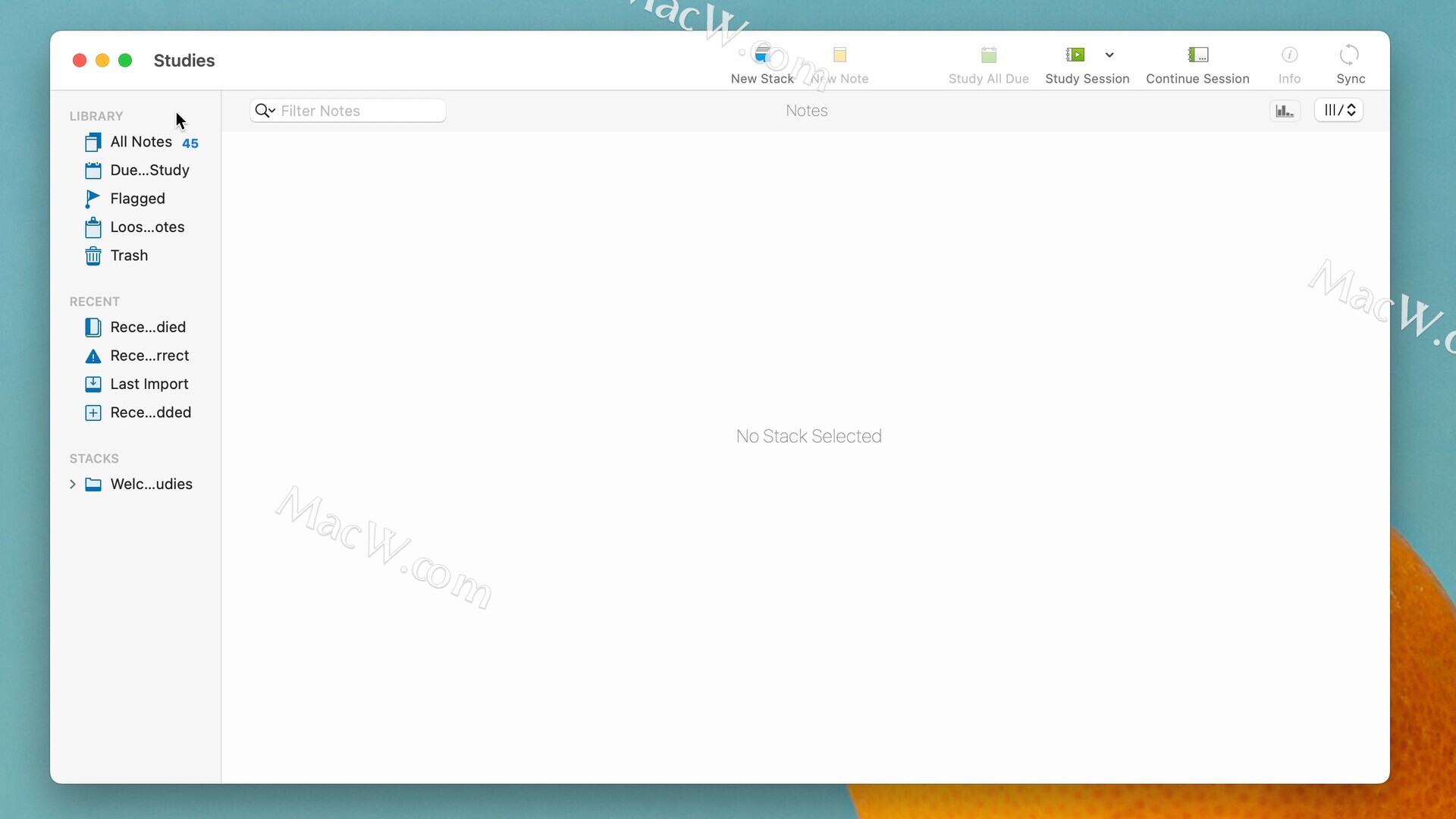Viewport: 1456px width, 819px height.
Task: Select the Rece...dded plus icon
Action: [93, 413]
